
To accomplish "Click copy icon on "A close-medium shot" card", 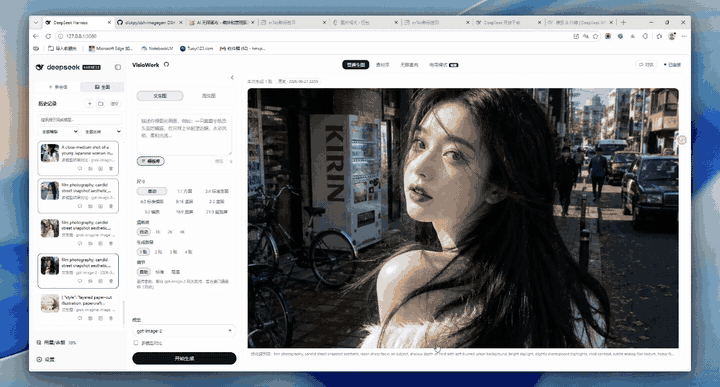I will pyautogui.click(x=90, y=168).
